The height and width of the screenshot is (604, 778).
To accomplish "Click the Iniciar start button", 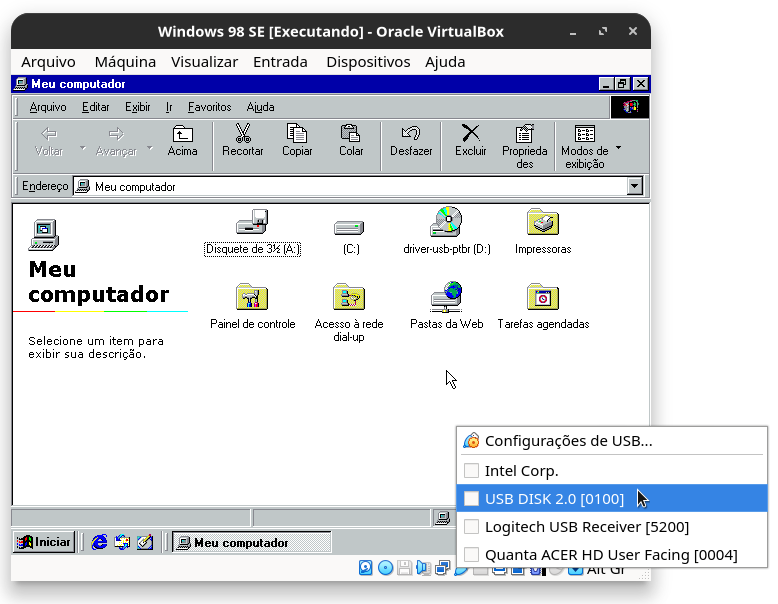I will (x=43, y=542).
